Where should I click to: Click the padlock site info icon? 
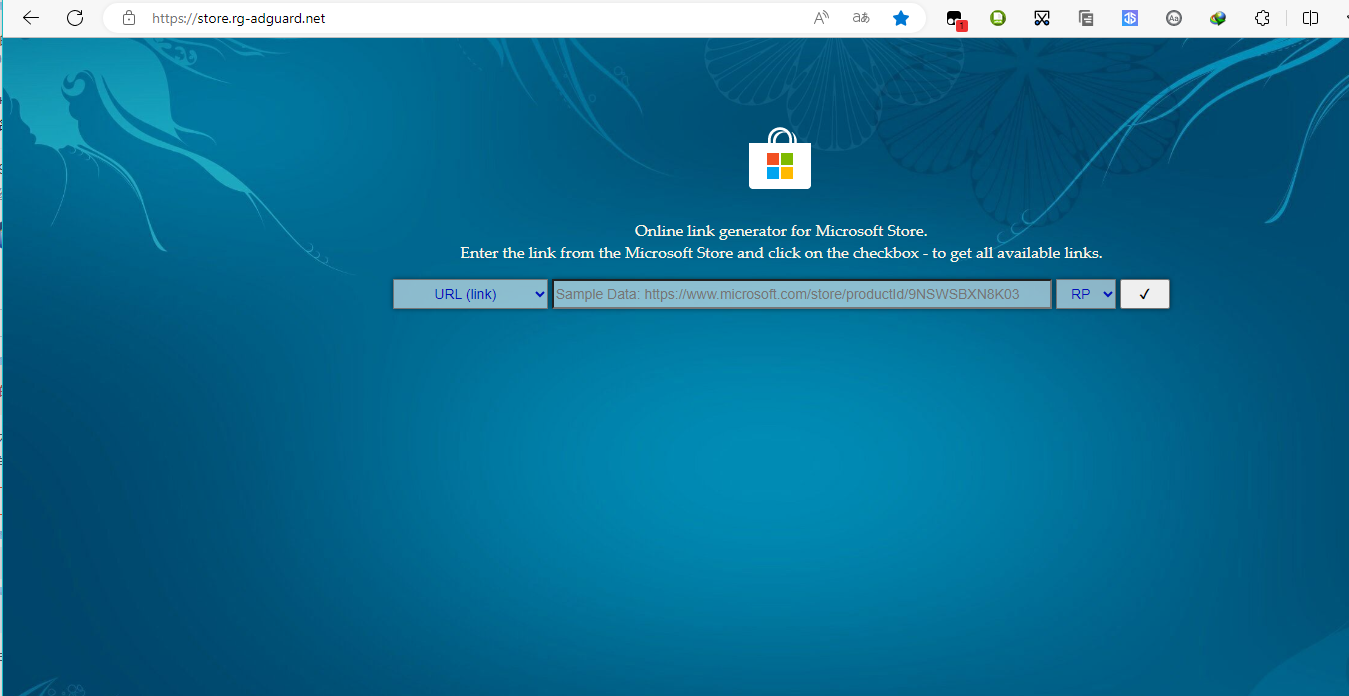128,18
